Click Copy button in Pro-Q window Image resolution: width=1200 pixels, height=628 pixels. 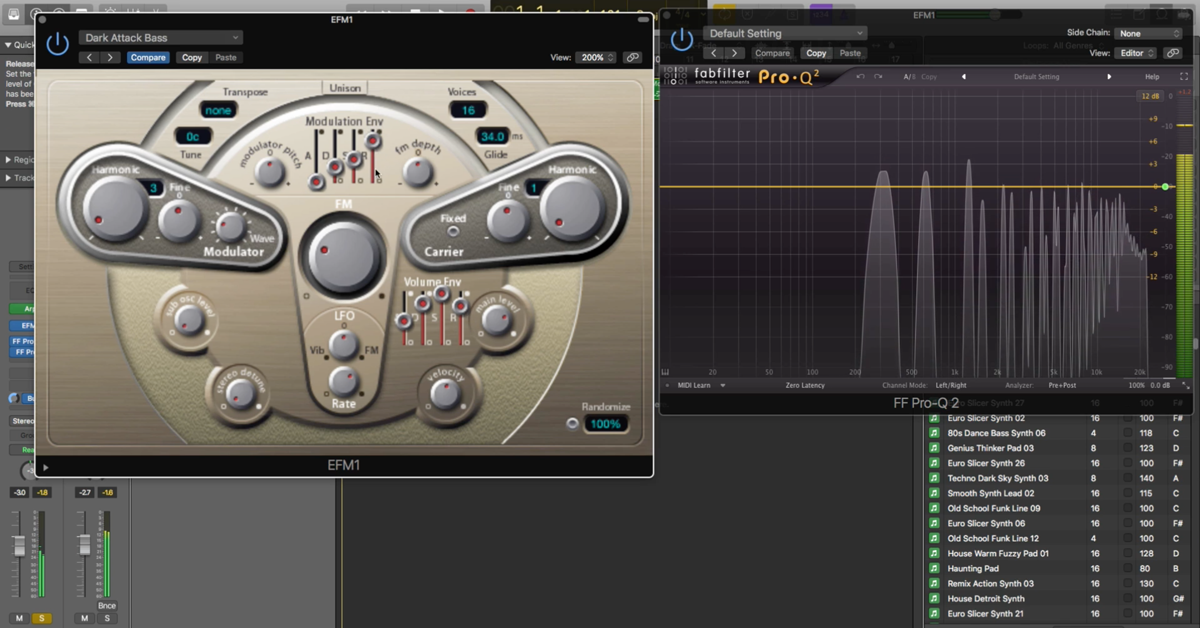[816, 53]
